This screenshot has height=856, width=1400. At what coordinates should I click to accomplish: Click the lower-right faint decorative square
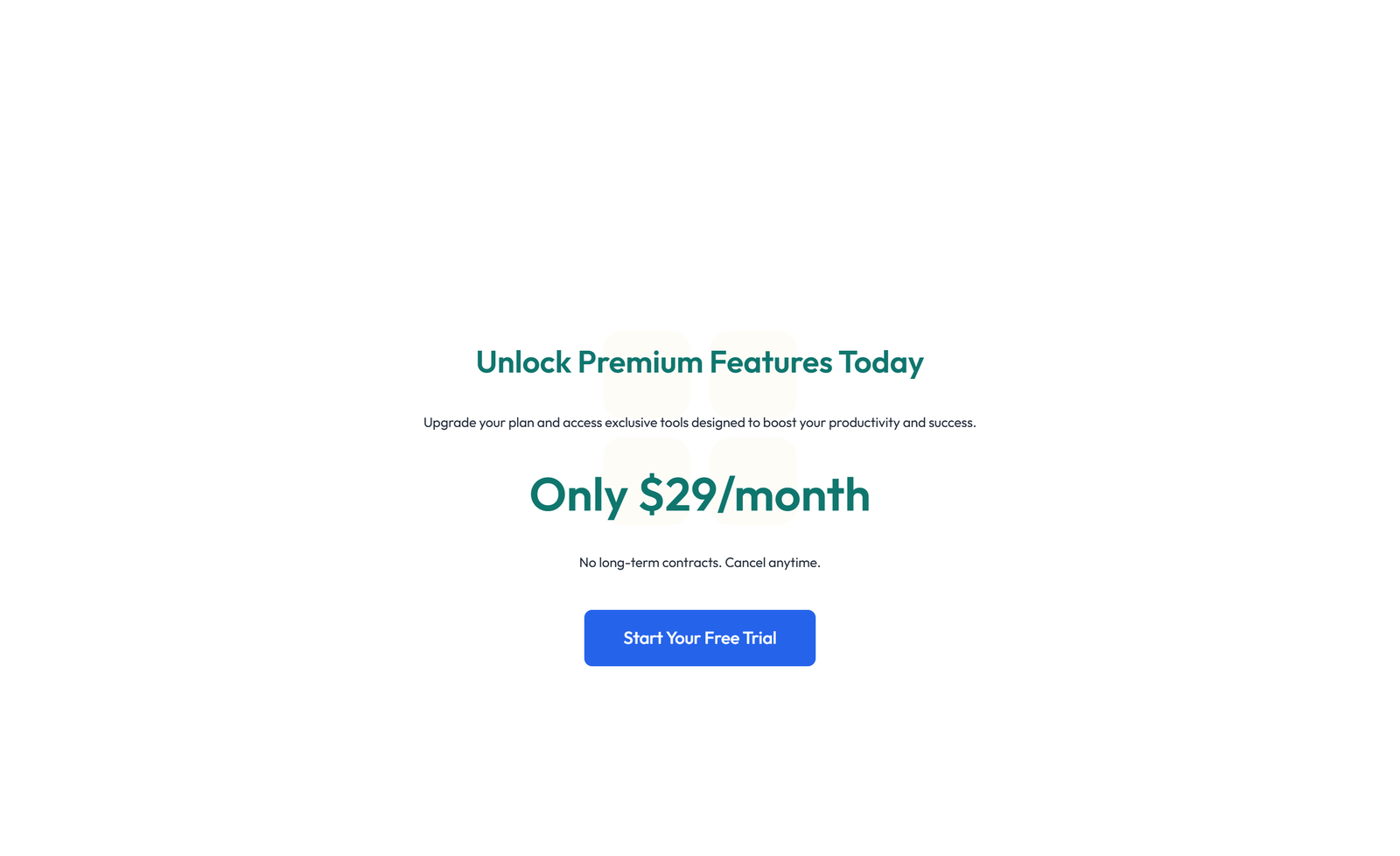coord(753,455)
